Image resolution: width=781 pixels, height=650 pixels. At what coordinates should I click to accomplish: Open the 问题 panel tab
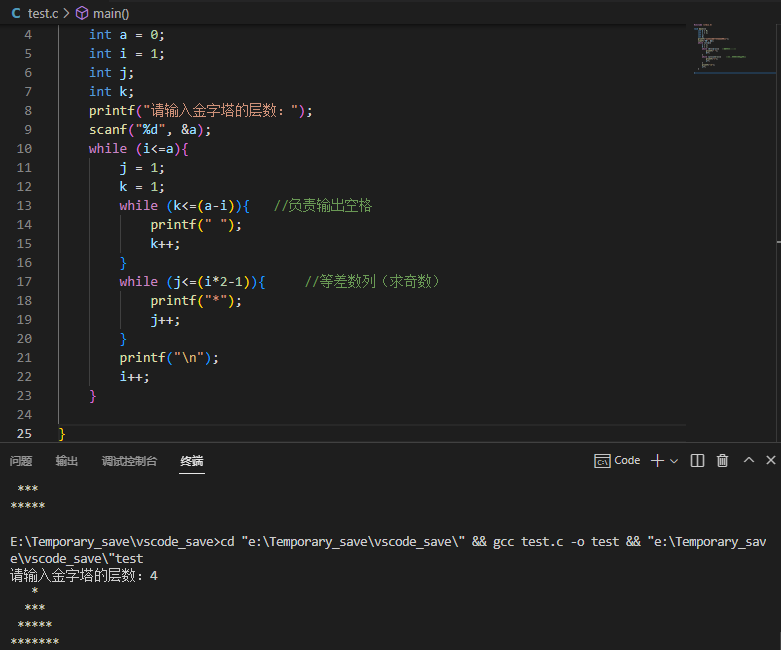pyautogui.click(x=21, y=461)
